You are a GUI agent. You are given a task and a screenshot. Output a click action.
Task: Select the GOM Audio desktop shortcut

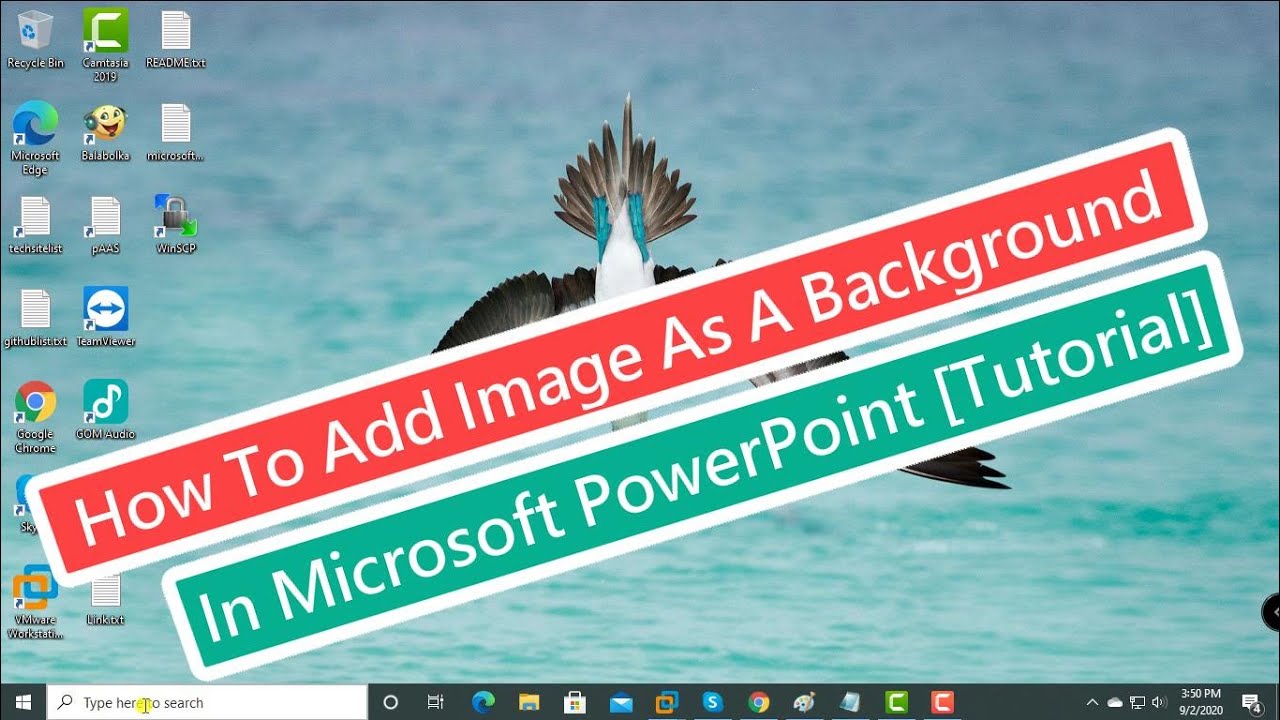pyautogui.click(x=105, y=411)
